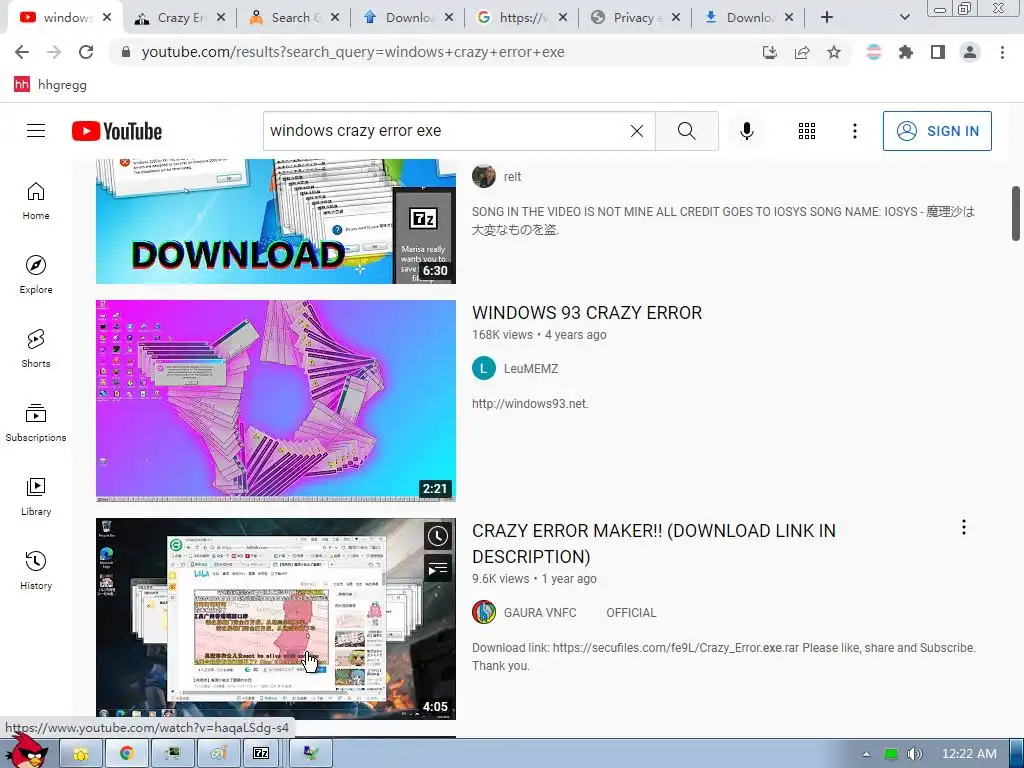Open Crazy Error Maker video options menu
The width and height of the screenshot is (1024, 768).
click(x=964, y=527)
